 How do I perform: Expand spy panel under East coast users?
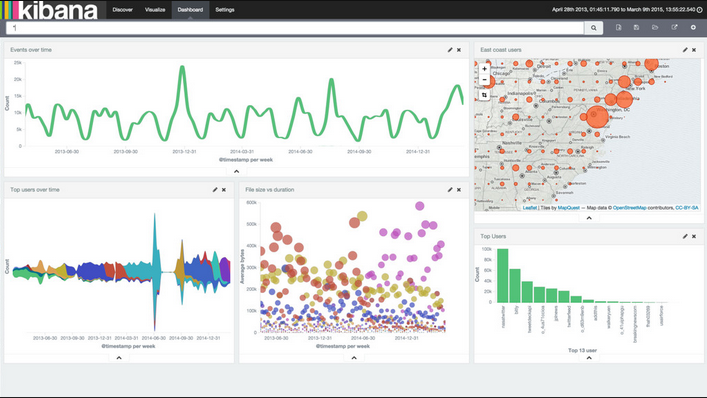(x=589, y=218)
